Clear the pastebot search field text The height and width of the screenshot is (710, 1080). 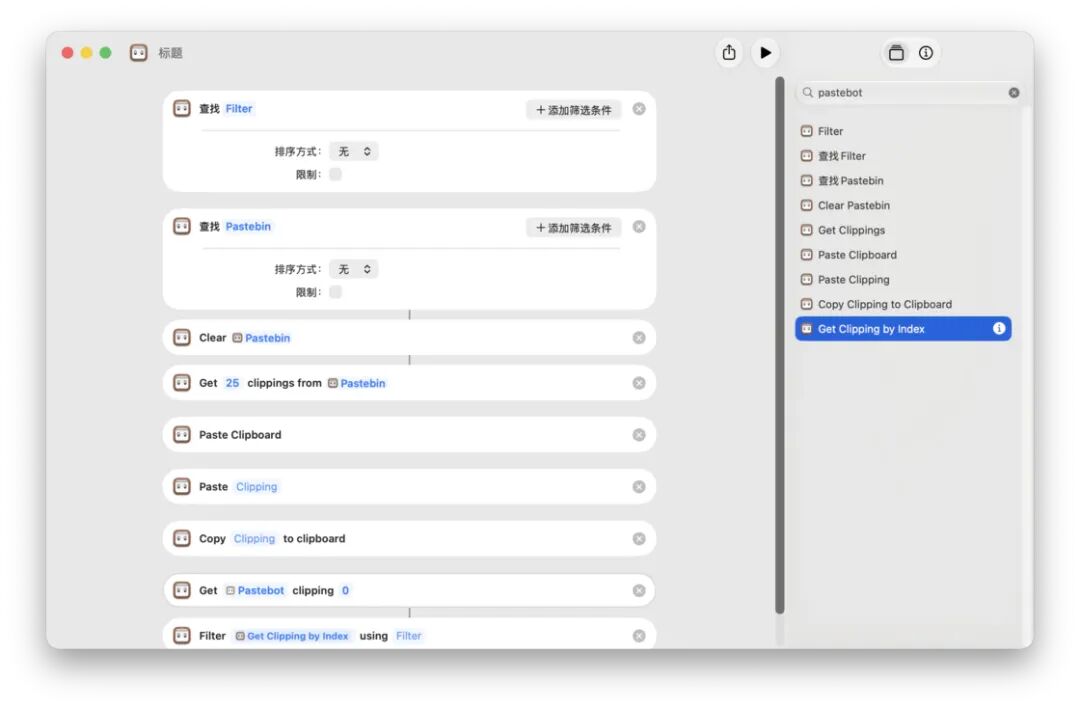[1014, 92]
